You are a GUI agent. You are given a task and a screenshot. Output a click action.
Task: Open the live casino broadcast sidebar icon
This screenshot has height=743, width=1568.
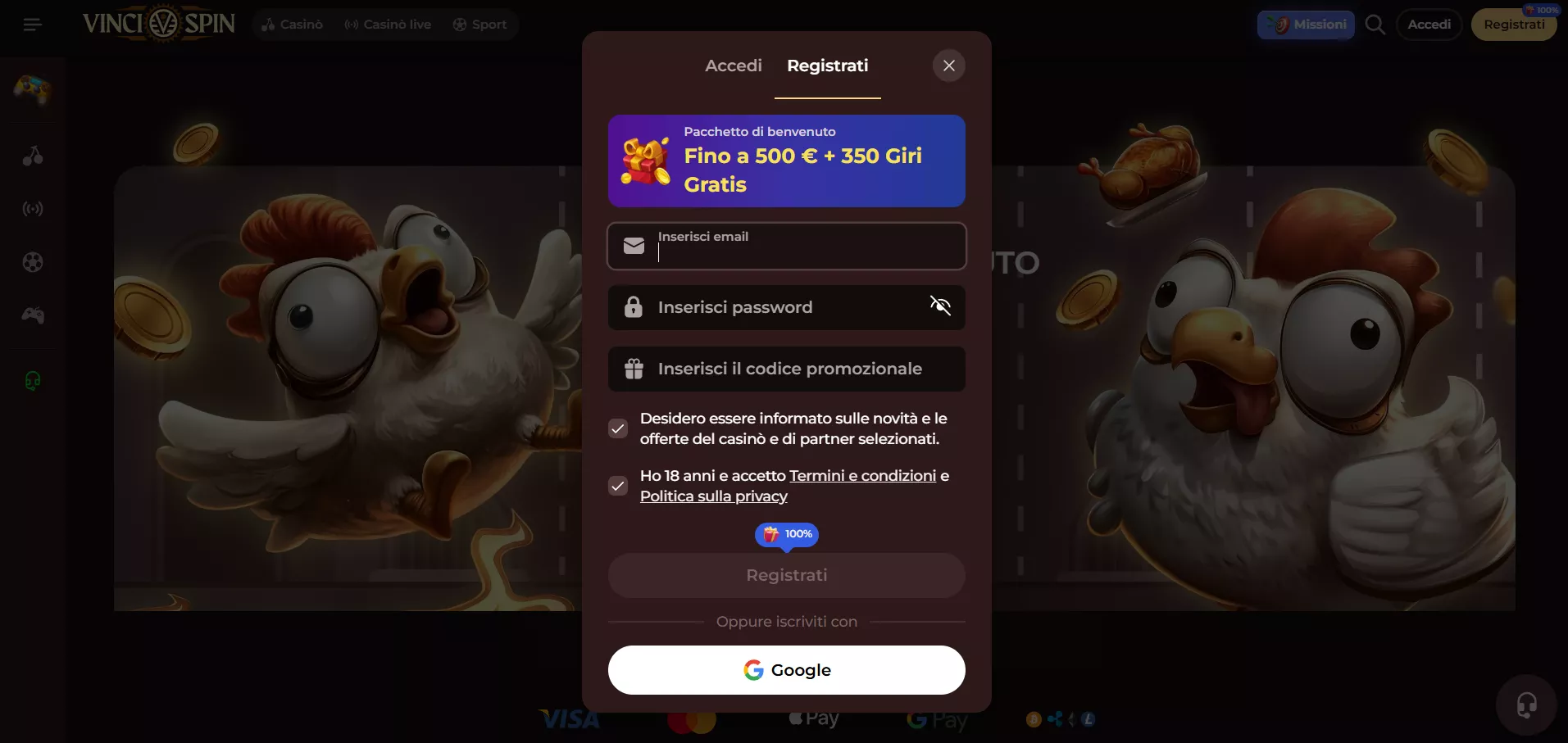pos(33,209)
